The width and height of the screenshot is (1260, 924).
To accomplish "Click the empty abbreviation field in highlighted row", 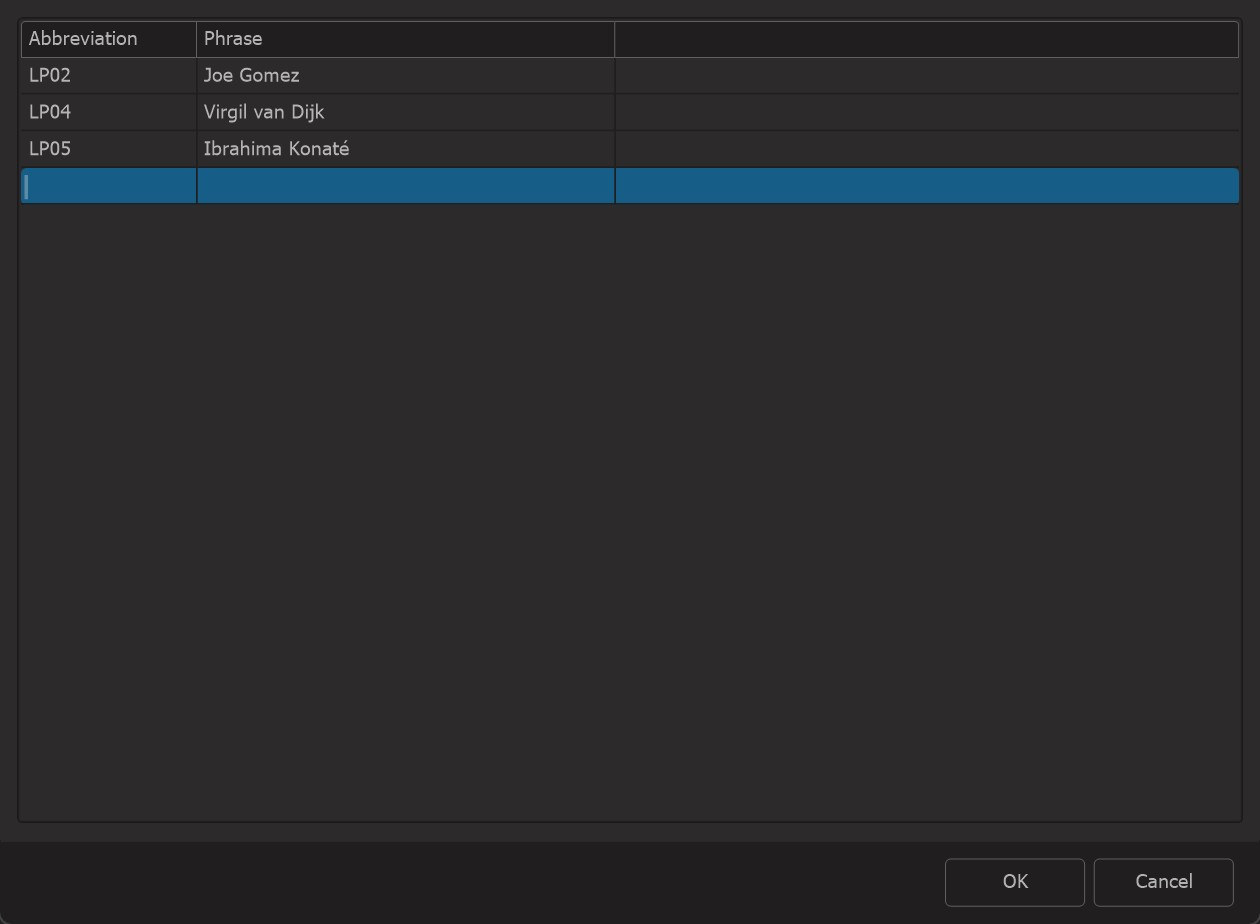I will pyautogui.click(x=109, y=186).
